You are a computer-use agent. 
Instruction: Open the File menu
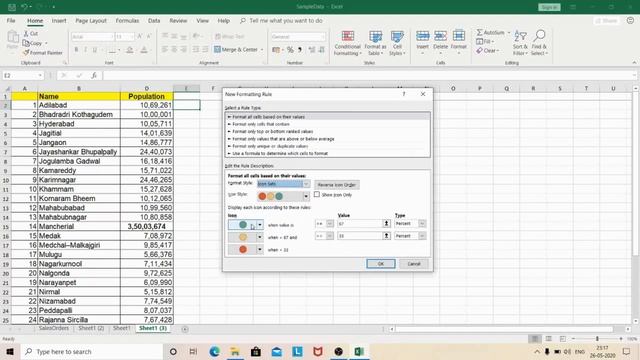click(x=11, y=21)
